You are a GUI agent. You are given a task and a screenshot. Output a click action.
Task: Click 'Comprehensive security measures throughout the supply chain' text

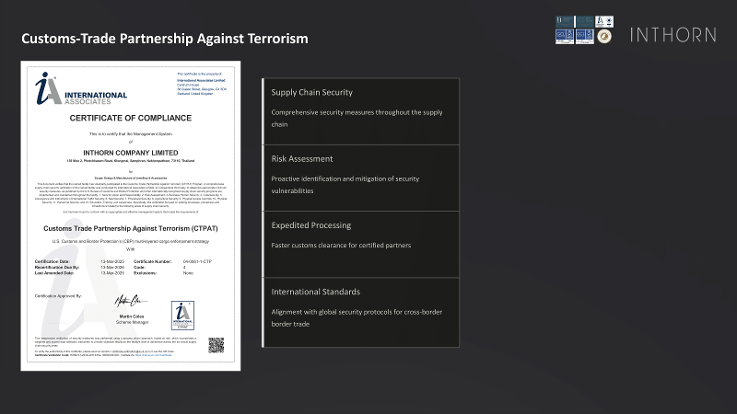pos(357,118)
